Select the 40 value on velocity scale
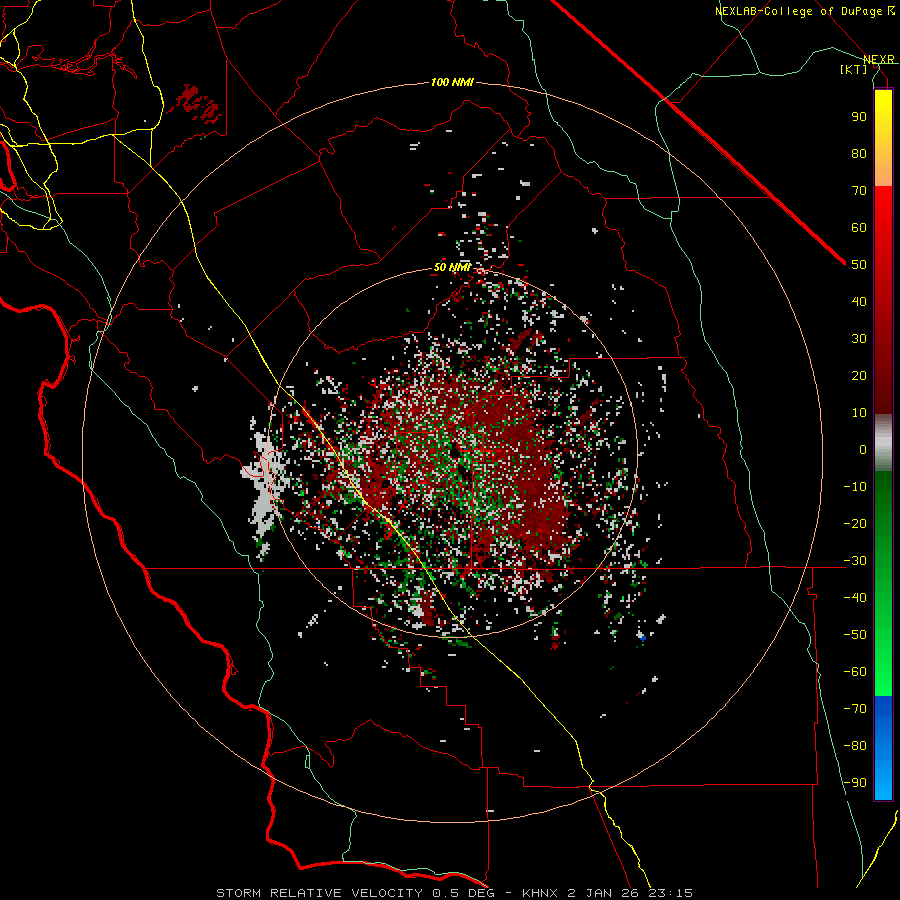Screen dimensions: 900x900 coord(859,302)
